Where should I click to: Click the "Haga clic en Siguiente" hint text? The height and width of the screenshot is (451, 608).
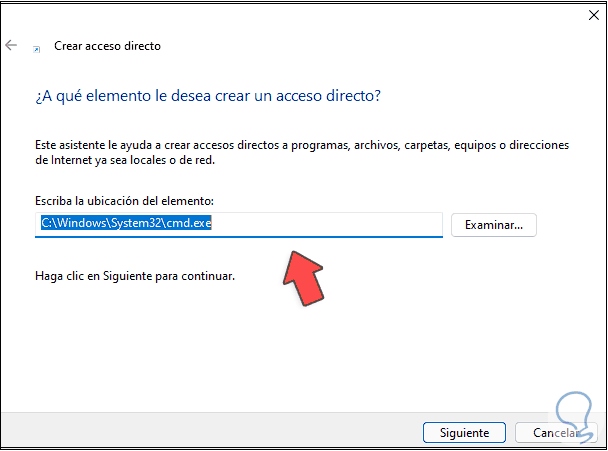pos(135,275)
